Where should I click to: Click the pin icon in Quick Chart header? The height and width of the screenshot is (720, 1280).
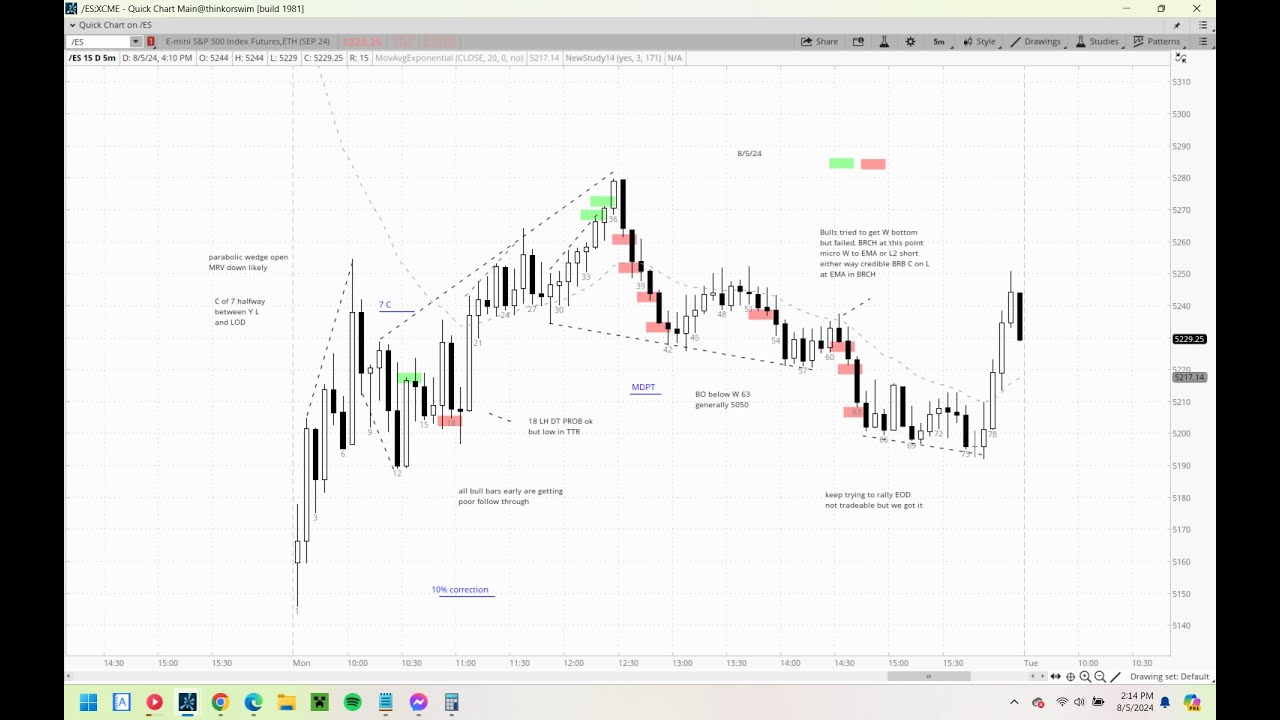(1177, 25)
